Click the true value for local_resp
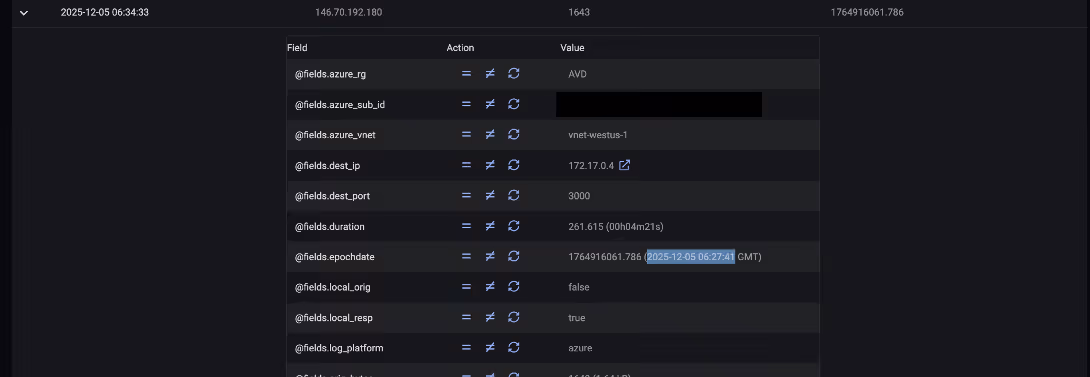The image size is (1090, 377). tap(577, 318)
